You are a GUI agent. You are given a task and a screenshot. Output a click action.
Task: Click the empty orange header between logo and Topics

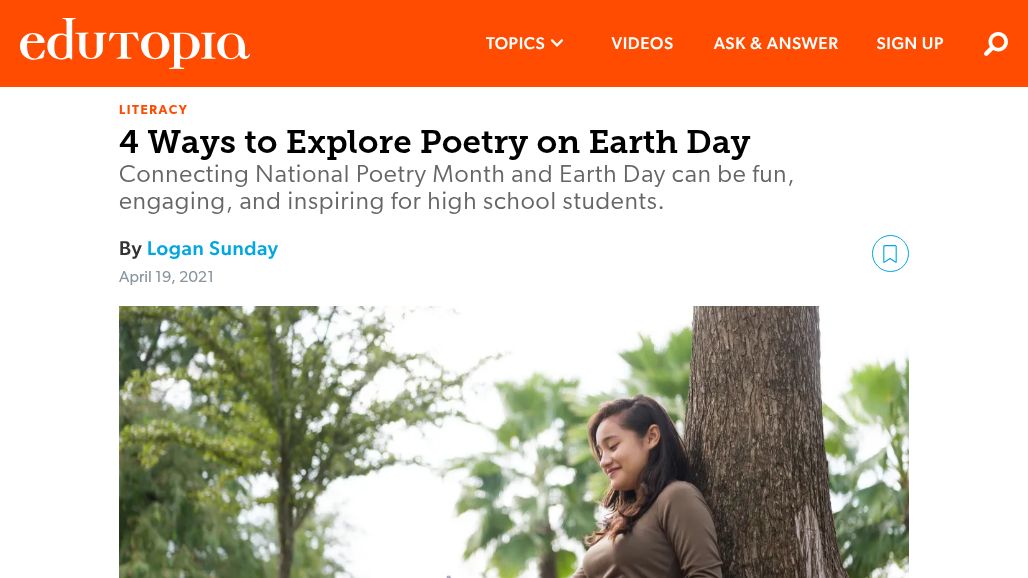point(360,44)
